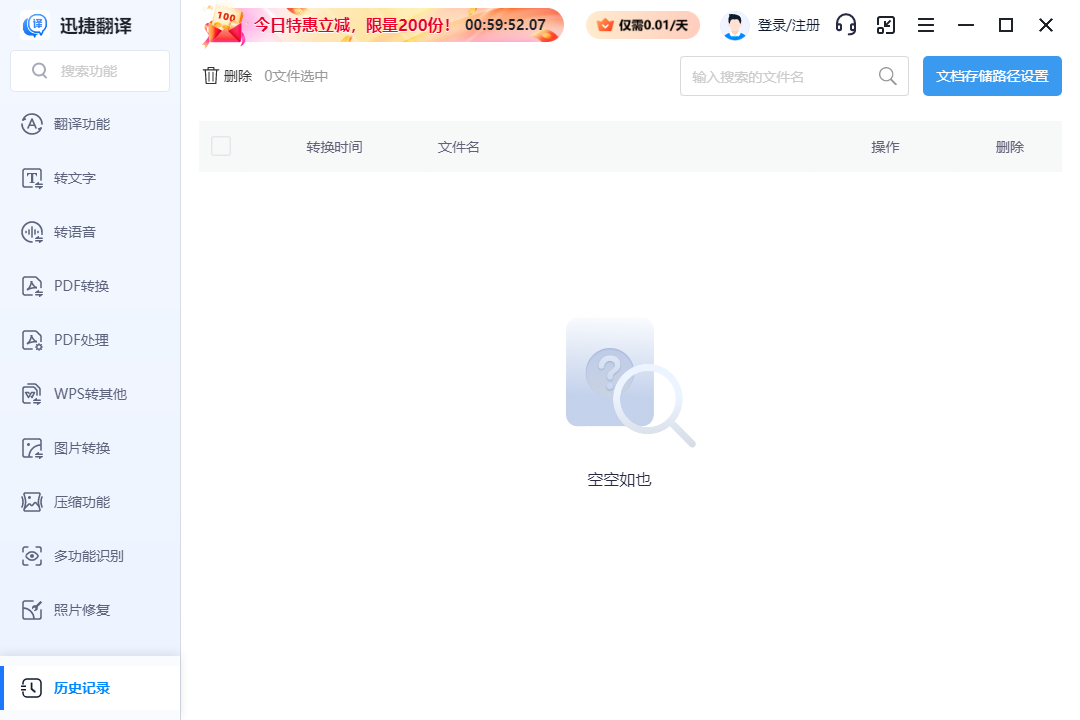Screen dimensions: 1080x720
Task: Maximize the application window
Action: pyautogui.click(x=1006, y=25)
